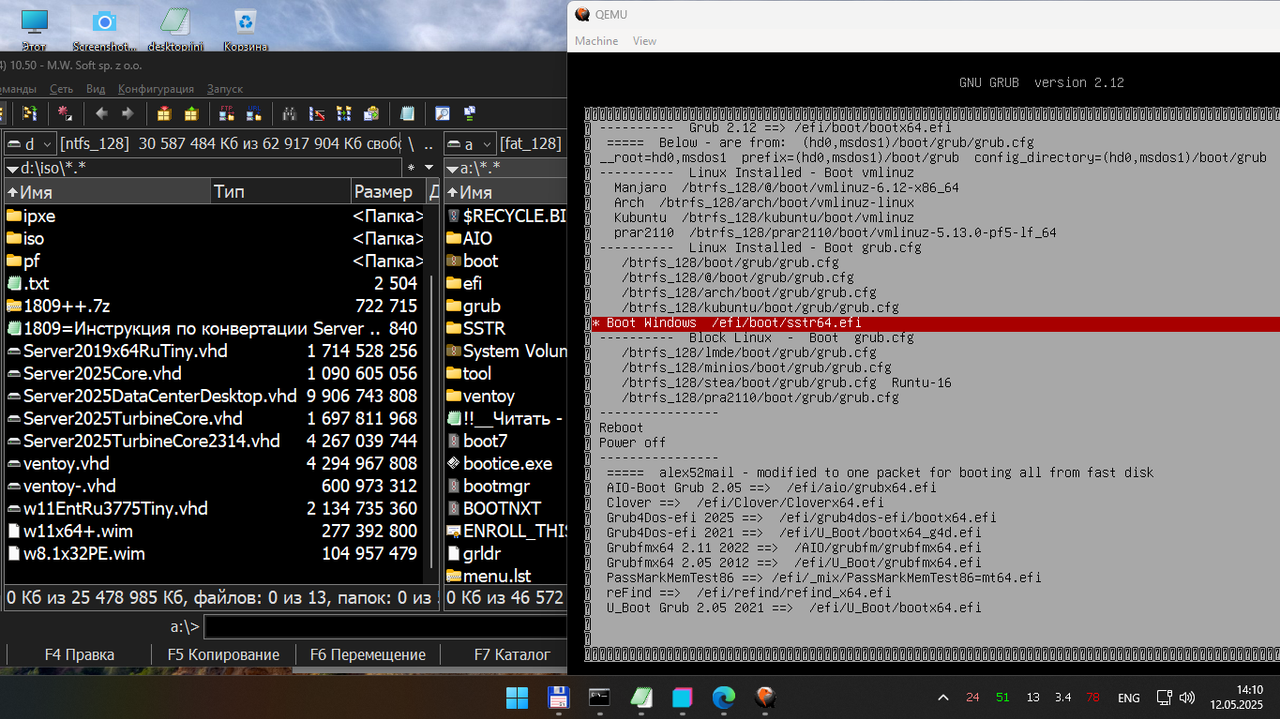This screenshot has height=719, width=1280.
Task: Click the multi-rename tool toolbar icon
Action: pos(317,113)
